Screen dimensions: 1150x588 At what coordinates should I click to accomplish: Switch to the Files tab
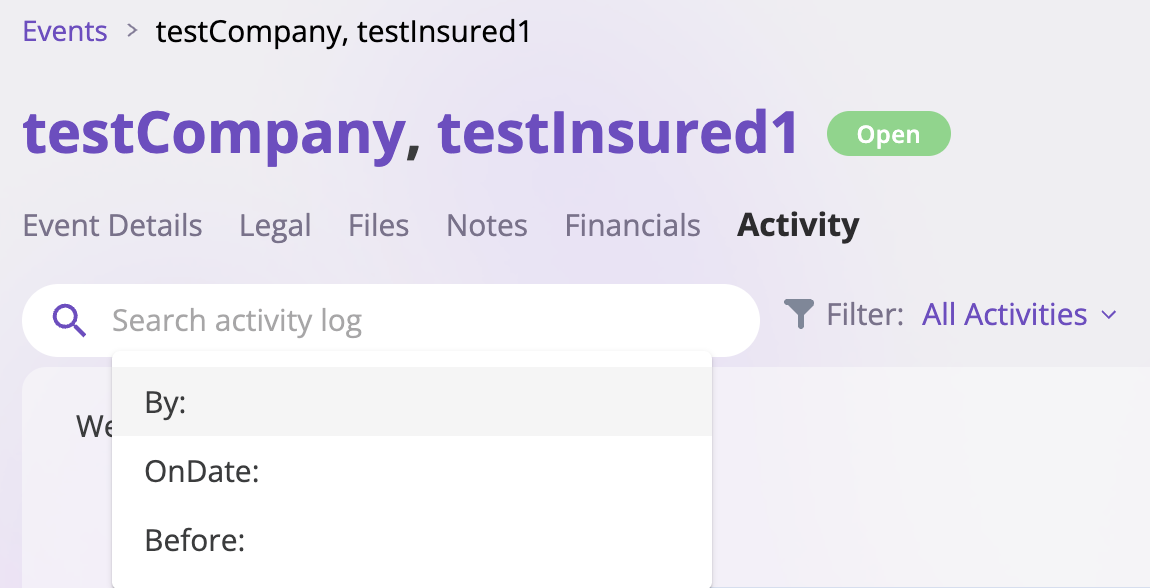point(378,225)
